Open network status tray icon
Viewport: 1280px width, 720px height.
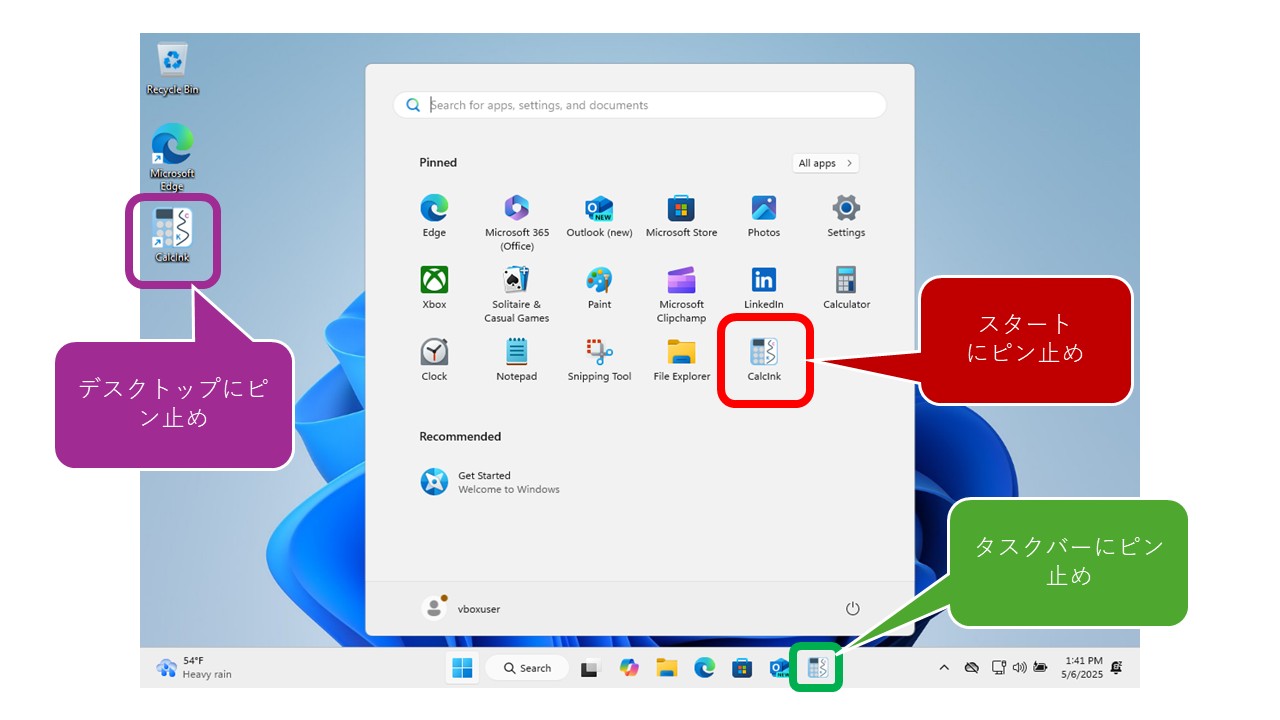point(998,668)
